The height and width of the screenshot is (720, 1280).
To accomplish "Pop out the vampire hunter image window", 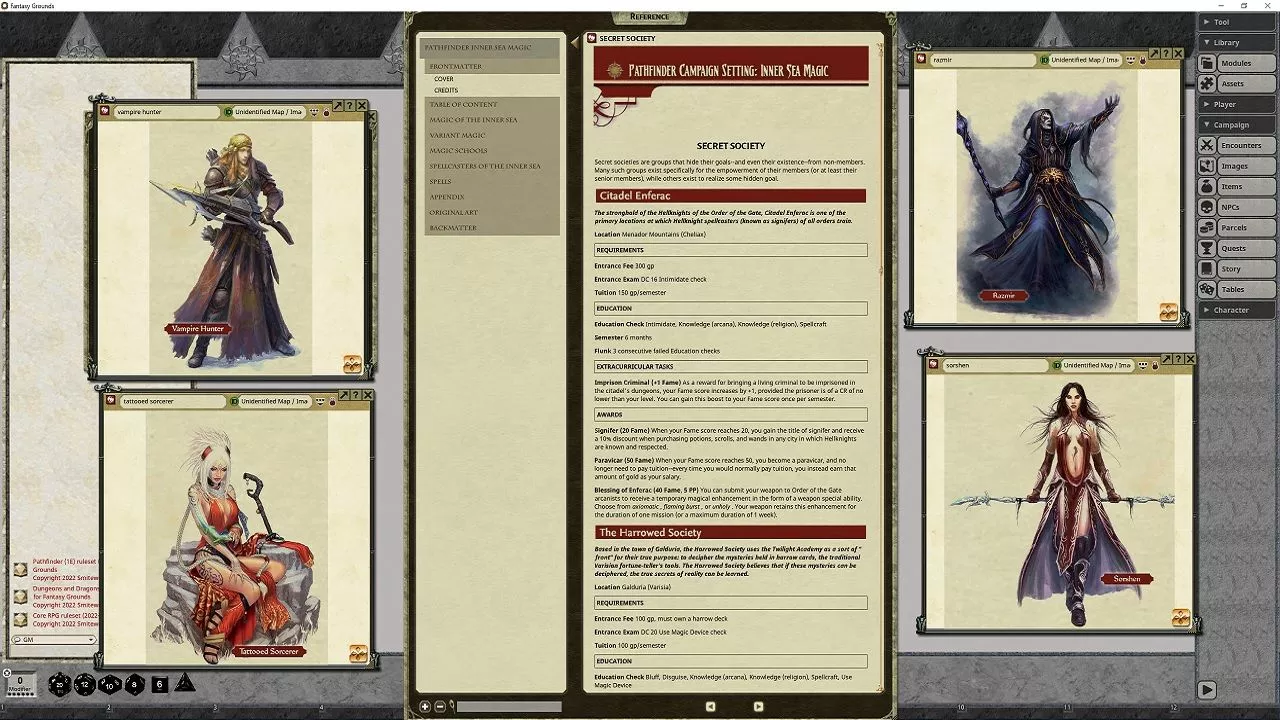I will click(338, 105).
